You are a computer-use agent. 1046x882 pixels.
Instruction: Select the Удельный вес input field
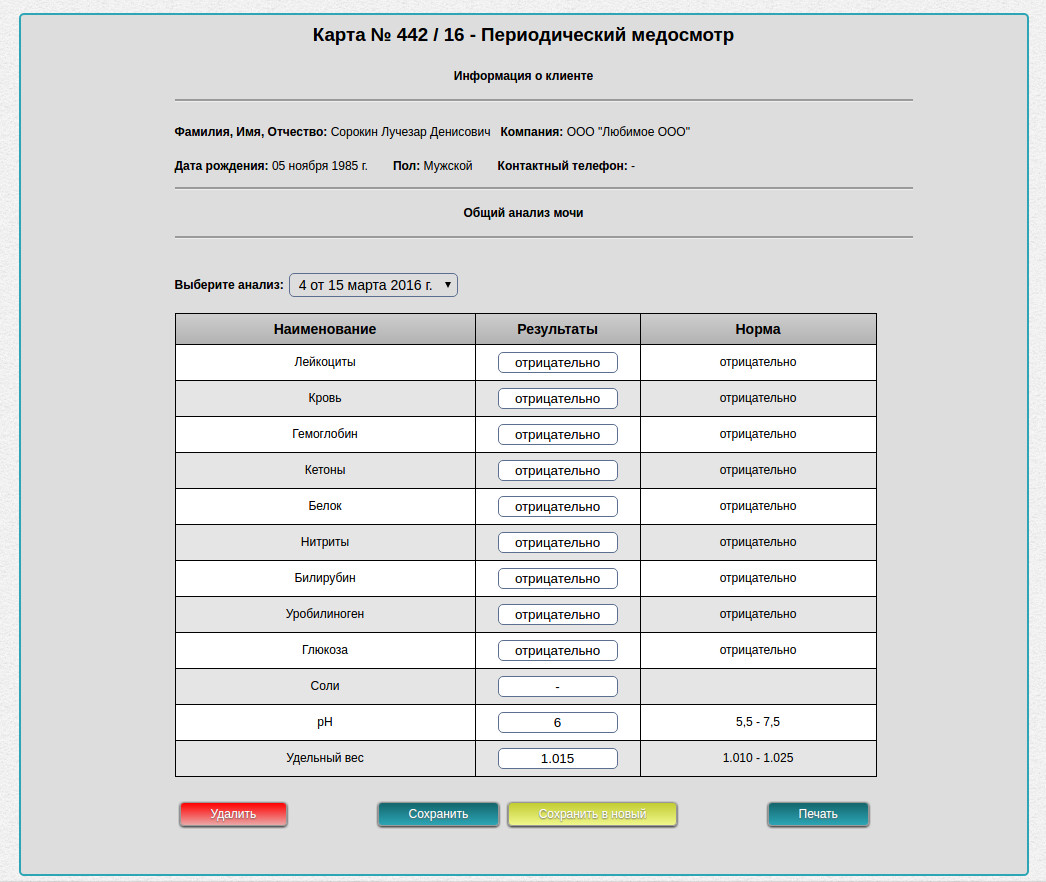coord(557,759)
